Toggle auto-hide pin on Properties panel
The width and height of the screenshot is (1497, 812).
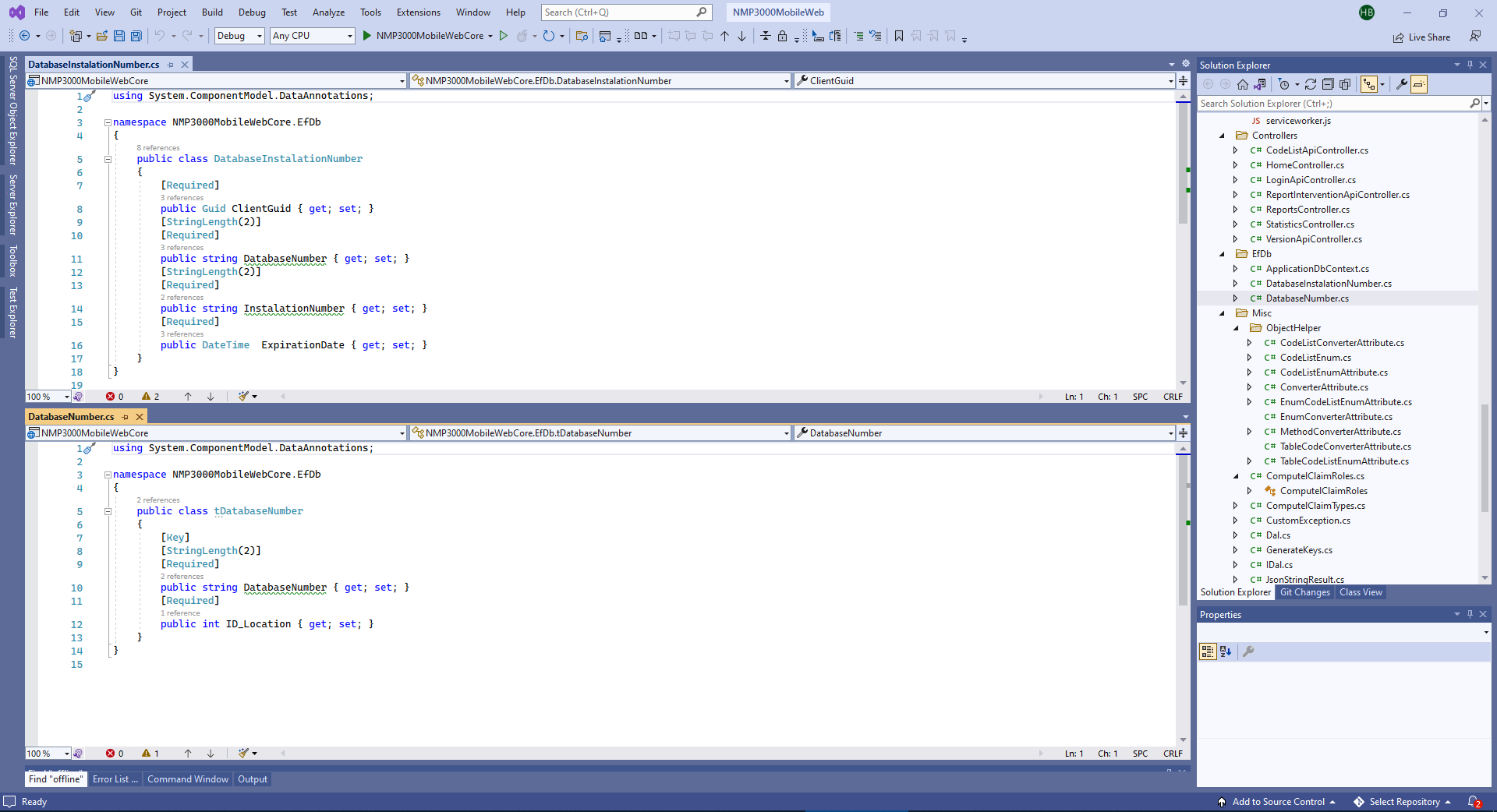point(1470,614)
